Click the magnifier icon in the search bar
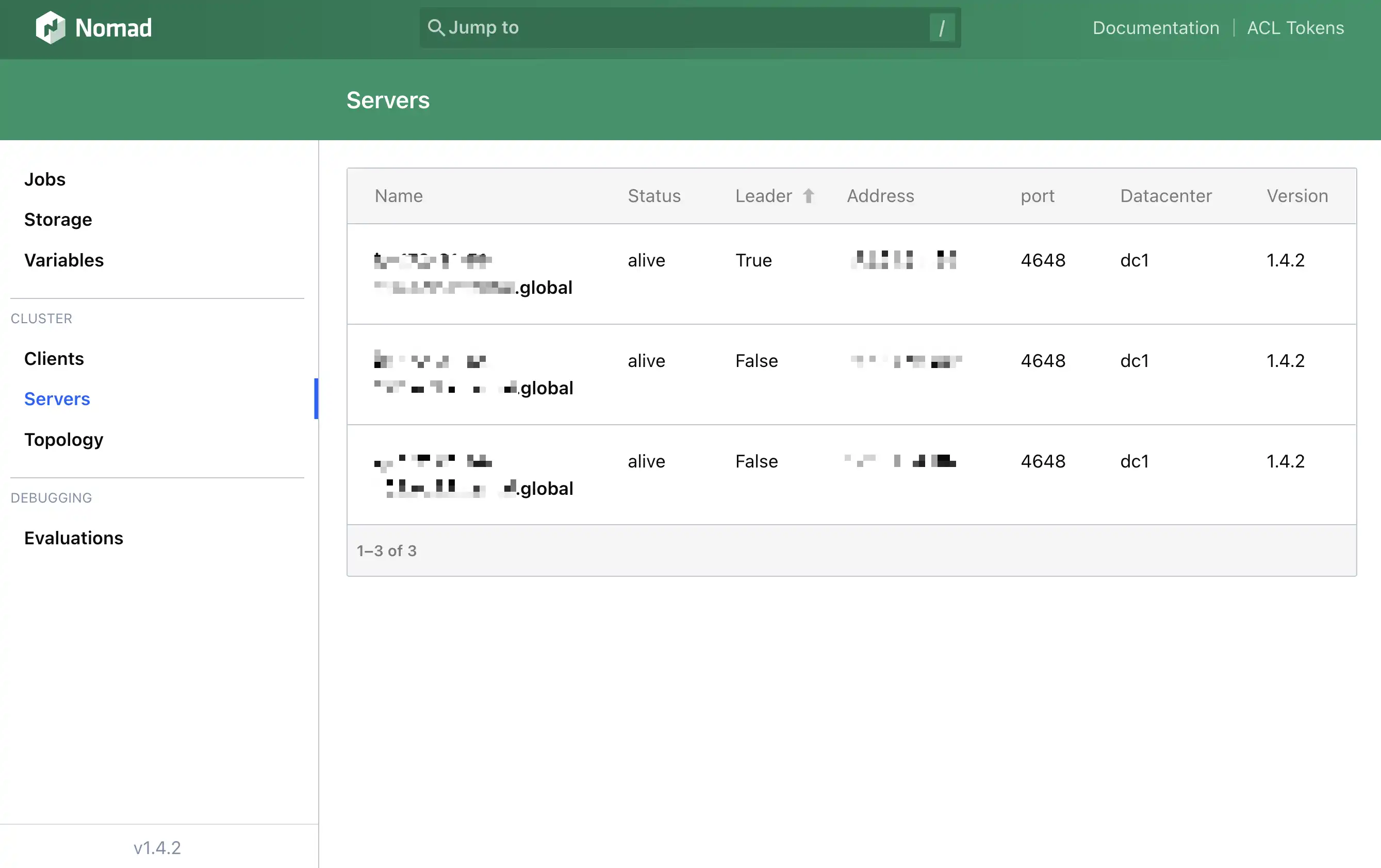 (x=436, y=27)
